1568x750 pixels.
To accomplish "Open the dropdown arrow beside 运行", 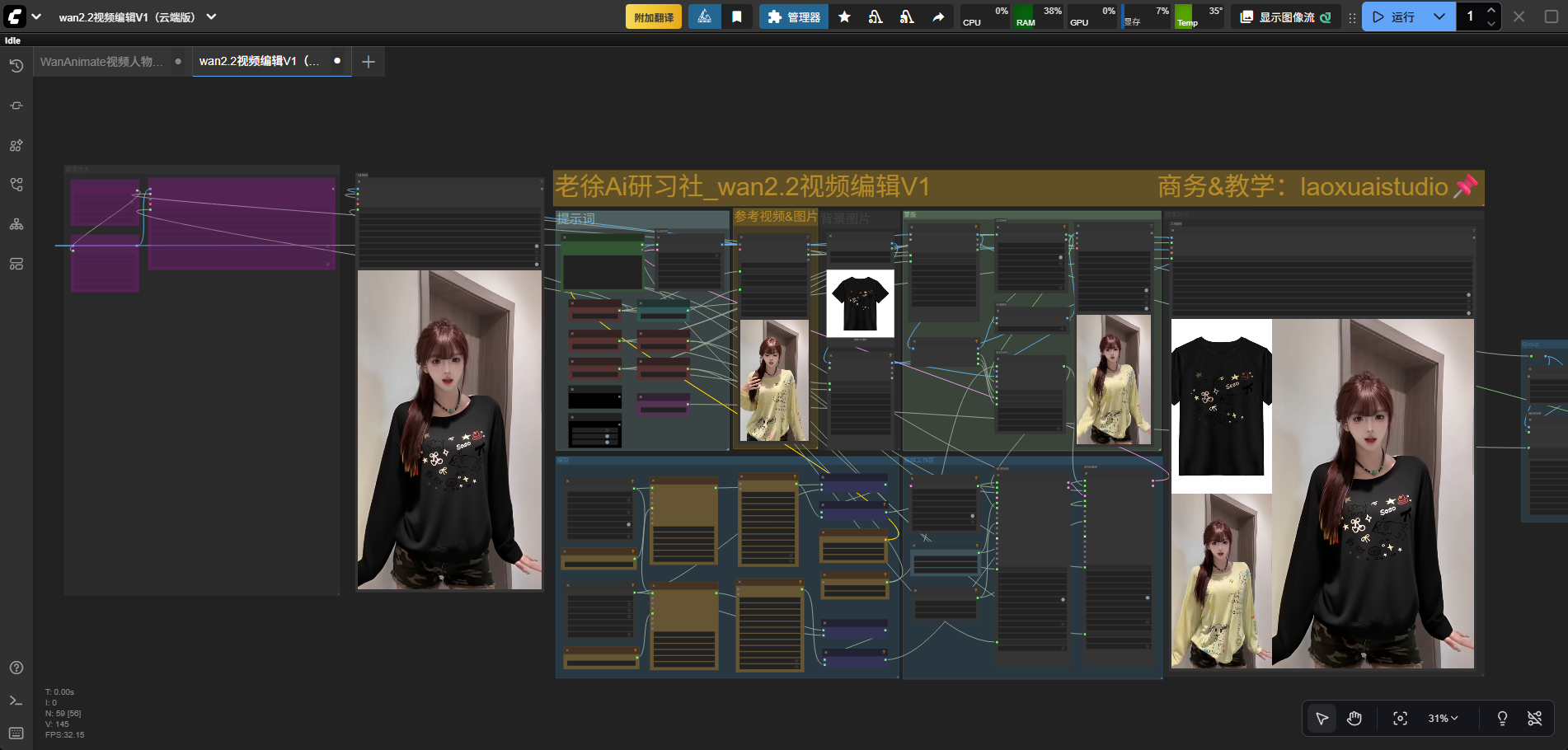I will click(x=1439, y=17).
